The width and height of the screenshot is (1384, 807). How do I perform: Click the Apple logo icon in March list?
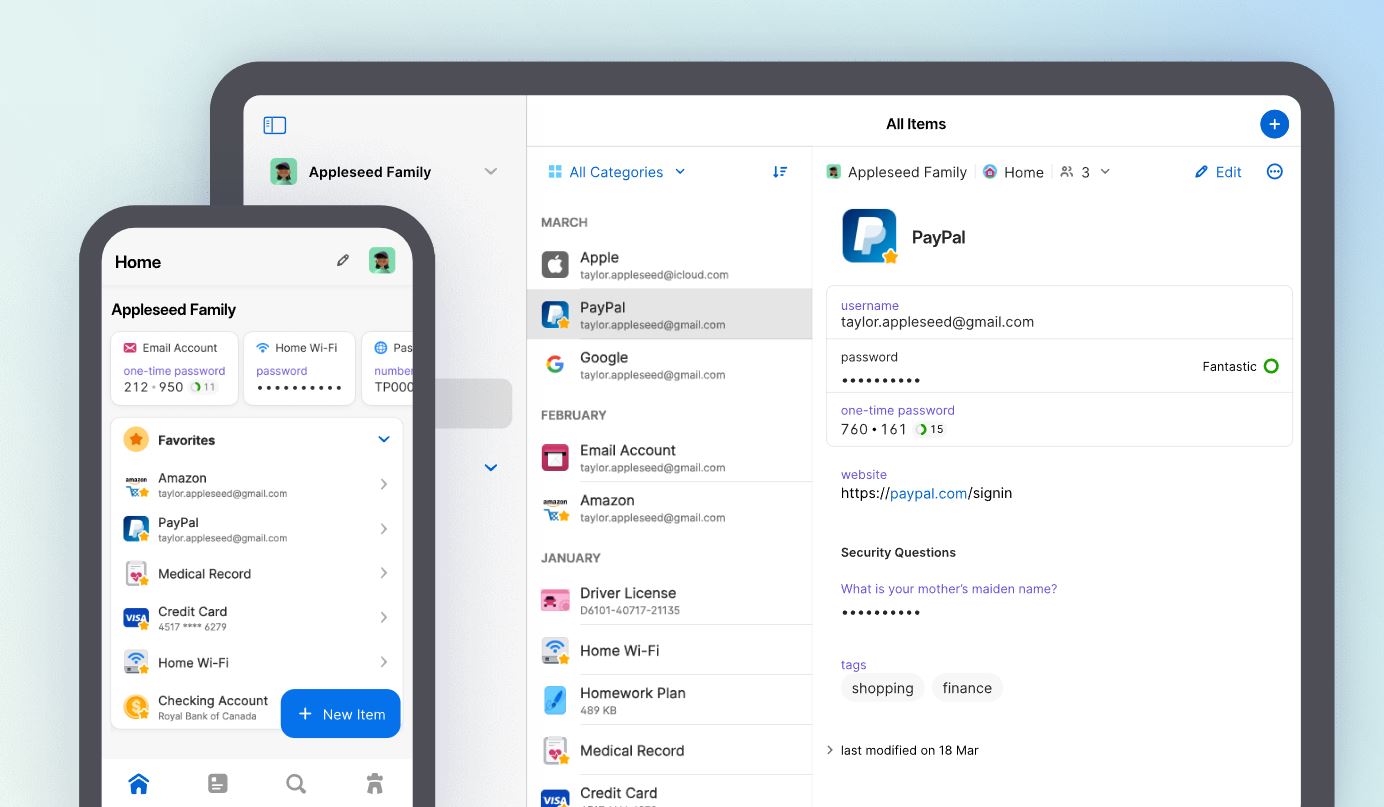click(x=555, y=265)
